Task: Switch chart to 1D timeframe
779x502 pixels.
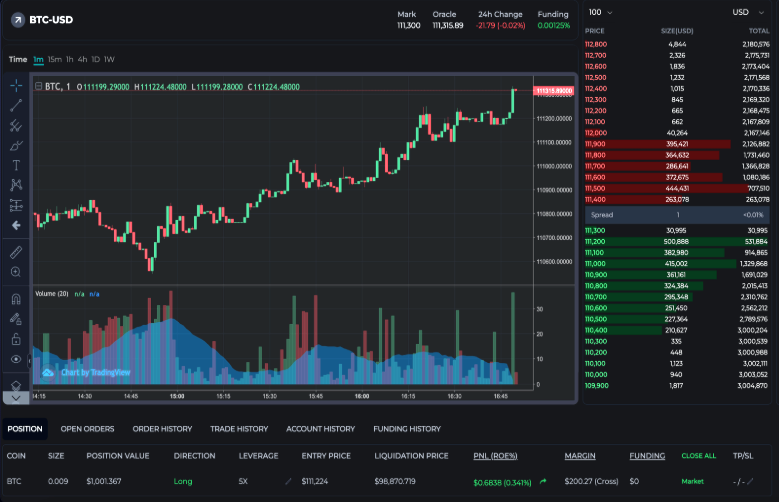Action: [95, 59]
